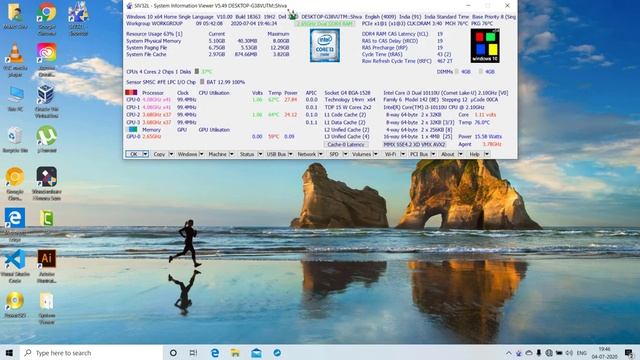
Task: Open the About menu button
Action: 448,154
